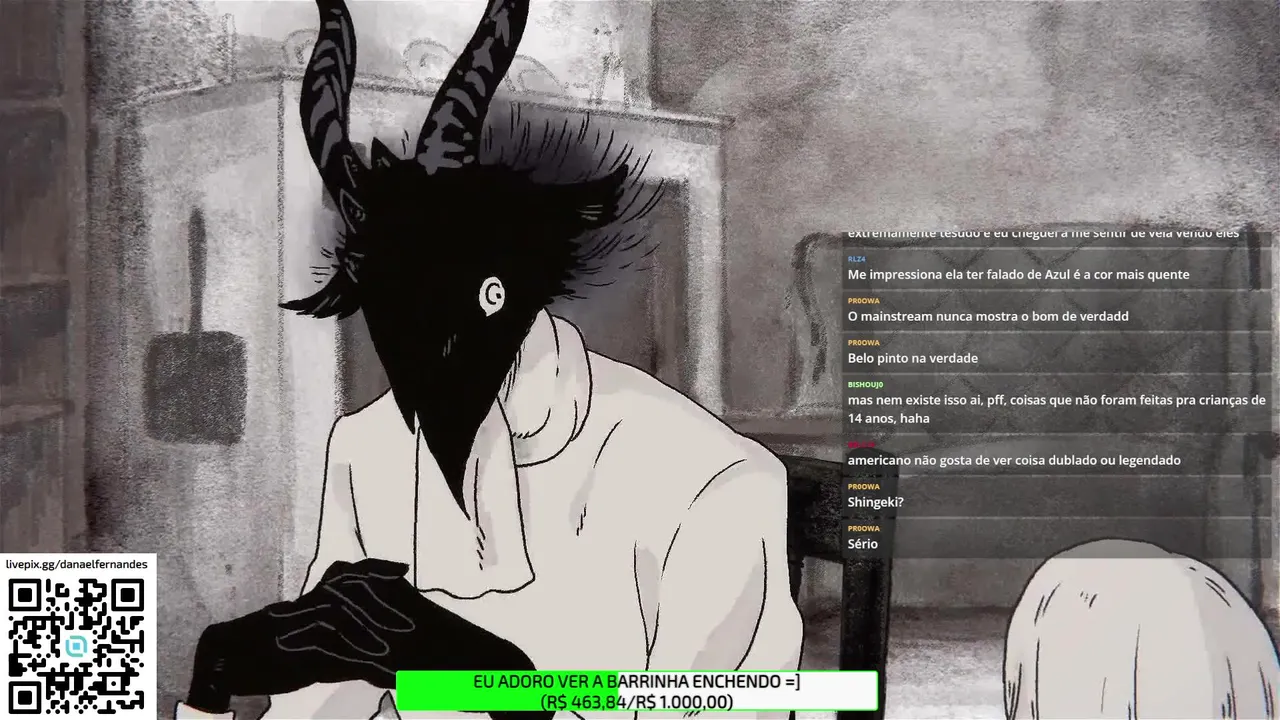Select message "O mainstream nunca mostra o bom de verdadd"
The image size is (1280, 720).
coord(988,316)
